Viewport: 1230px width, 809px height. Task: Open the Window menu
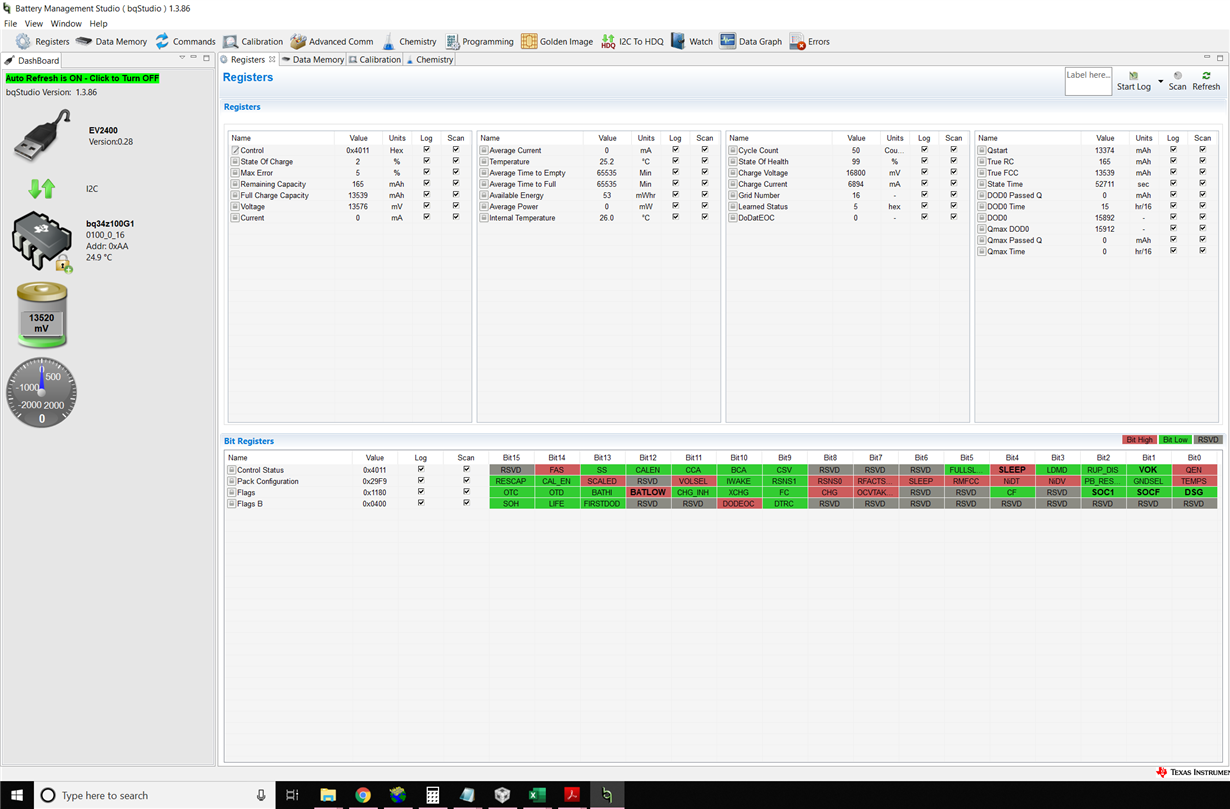tap(66, 23)
